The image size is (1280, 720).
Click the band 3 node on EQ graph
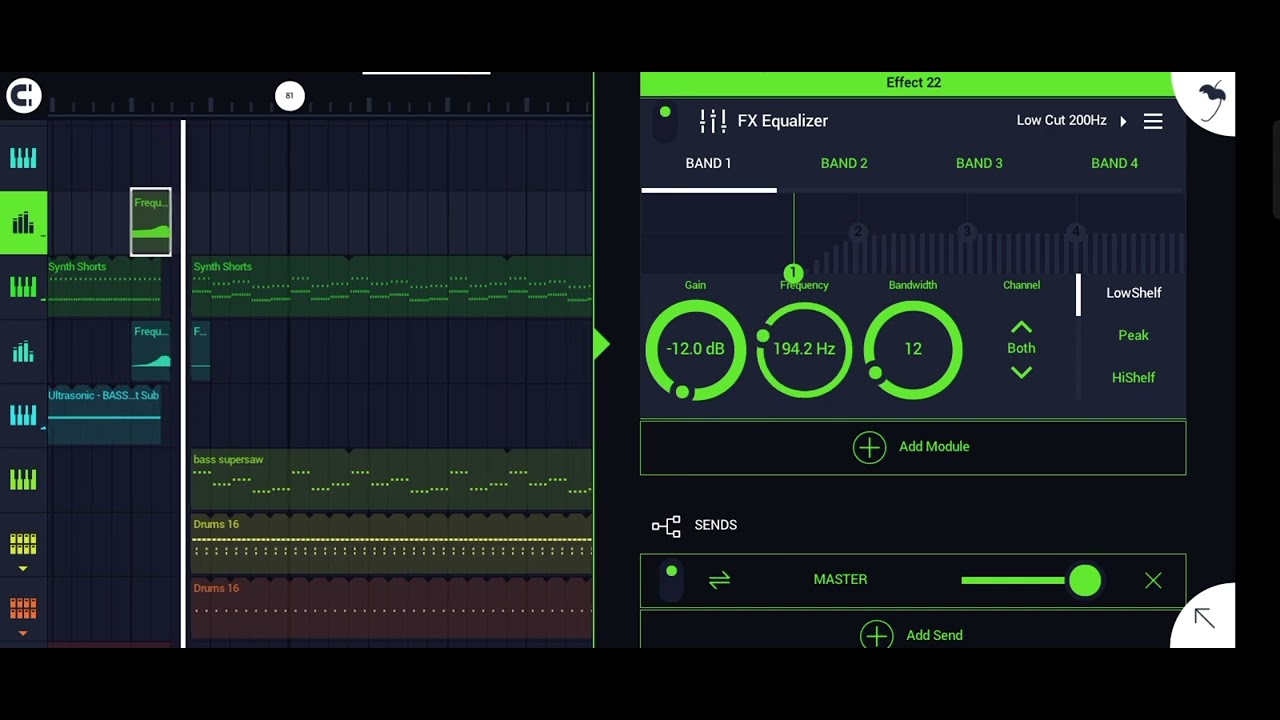click(966, 232)
